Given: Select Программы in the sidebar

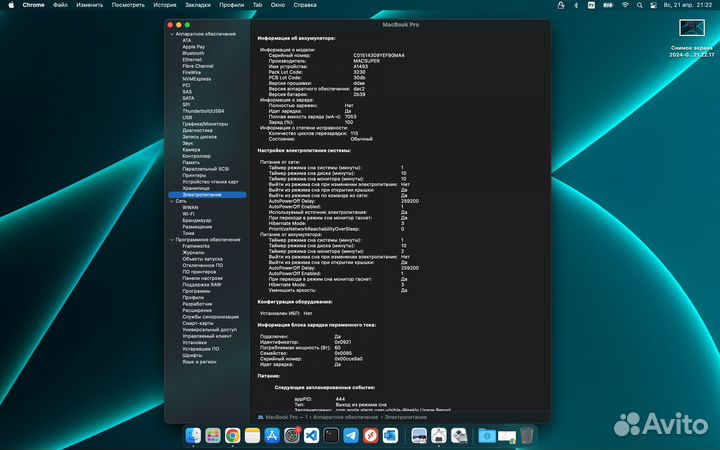Looking at the screenshot, I should click(196, 291).
